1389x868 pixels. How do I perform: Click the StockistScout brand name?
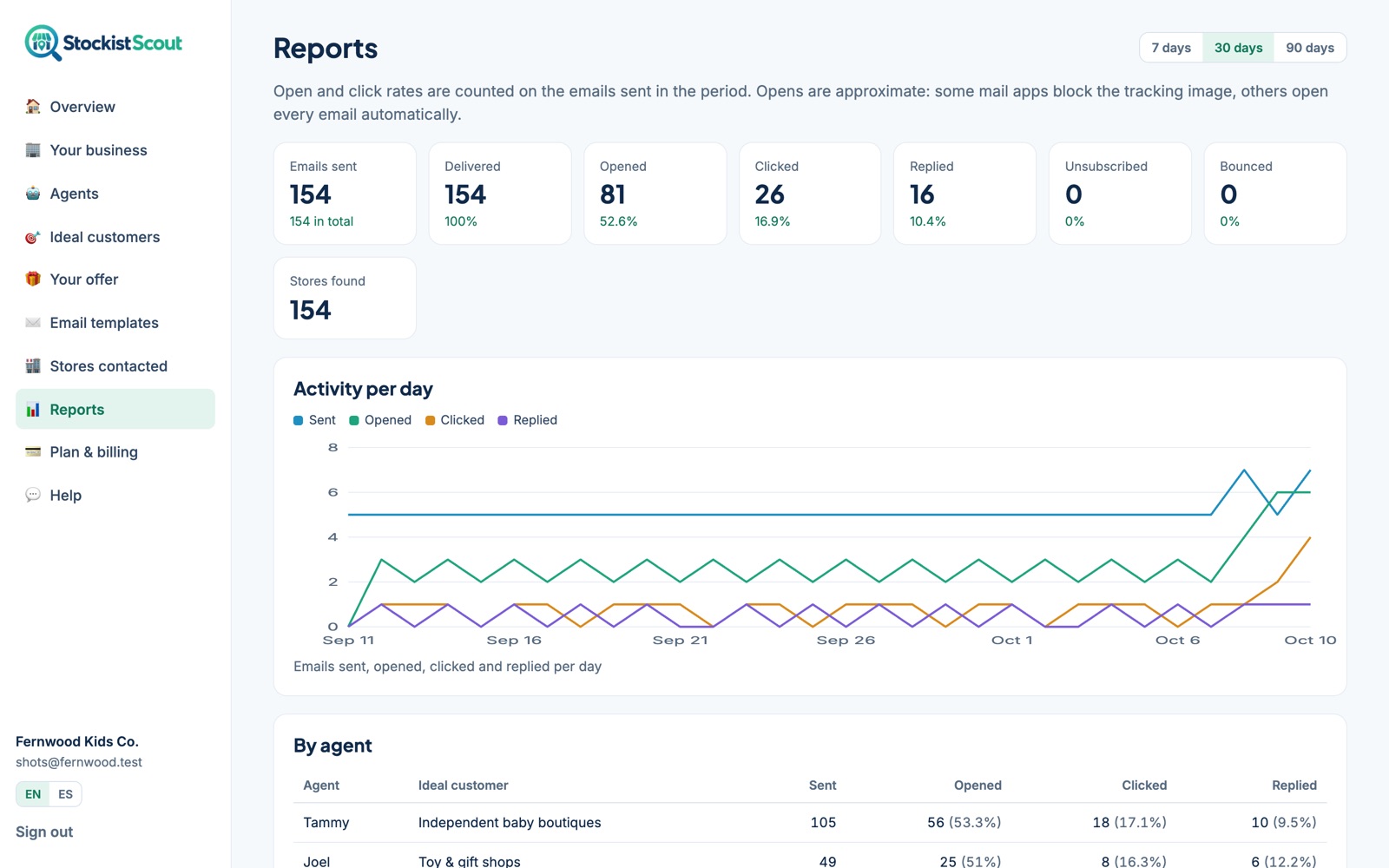click(122, 43)
